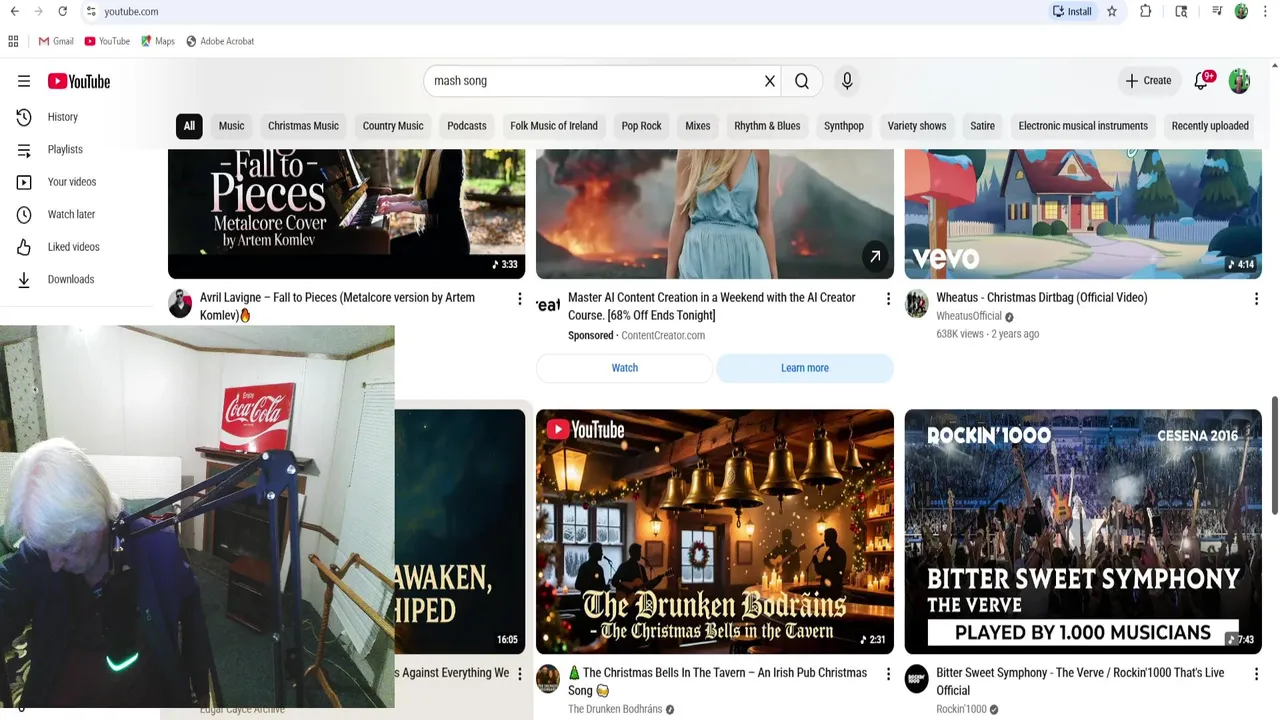
Task: Bookmark this page with the star icon
Action: click(x=1111, y=11)
